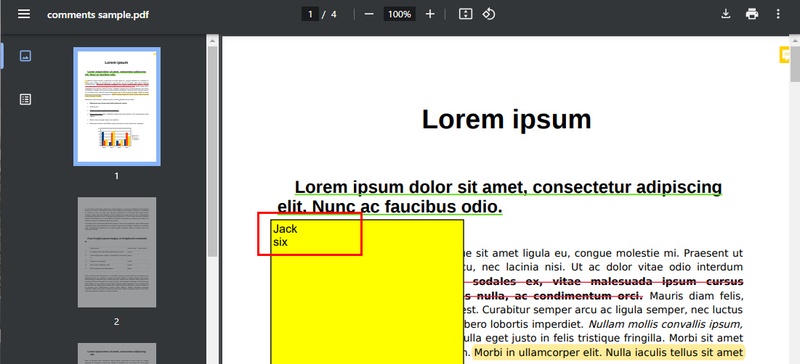The image size is (800, 364).
Task: Select page 2 thumbnail
Action: coord(117,252)
